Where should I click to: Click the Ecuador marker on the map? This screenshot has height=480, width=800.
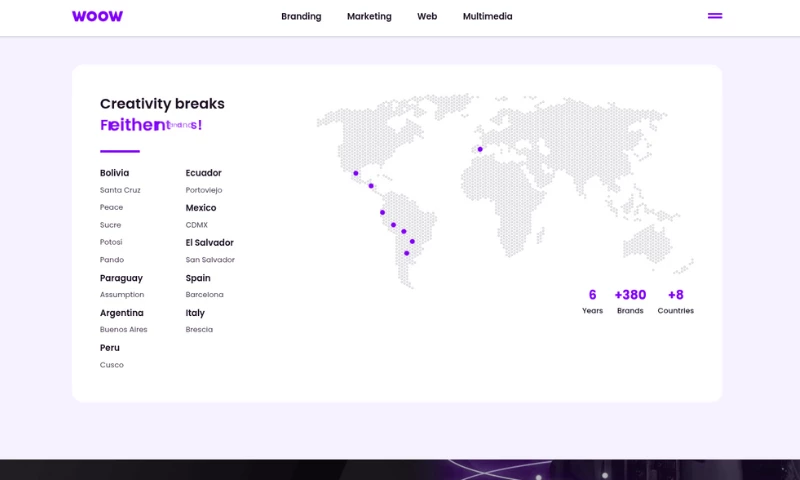point(382,212)
